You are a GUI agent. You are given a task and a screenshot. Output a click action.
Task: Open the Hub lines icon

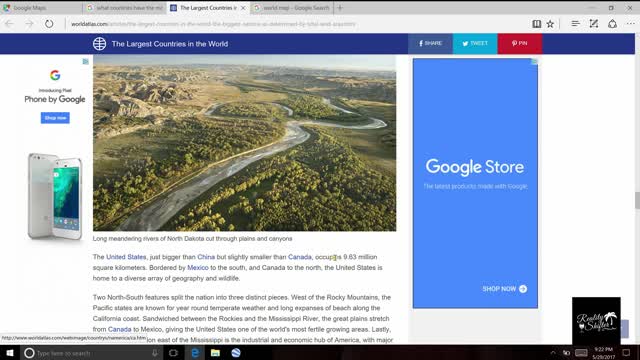576,24
